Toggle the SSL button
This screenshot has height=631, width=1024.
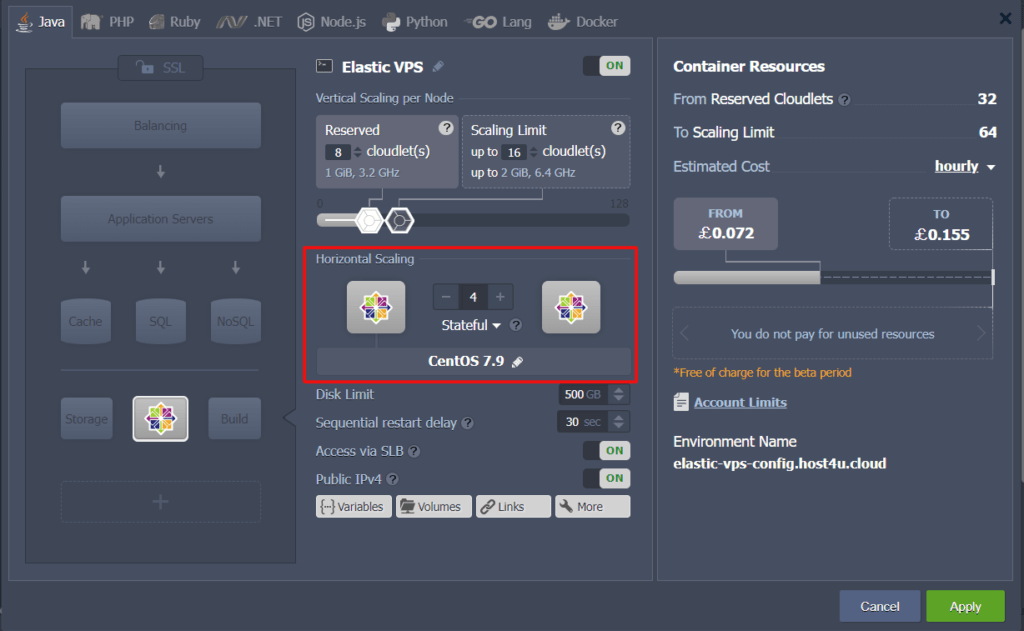161,68
